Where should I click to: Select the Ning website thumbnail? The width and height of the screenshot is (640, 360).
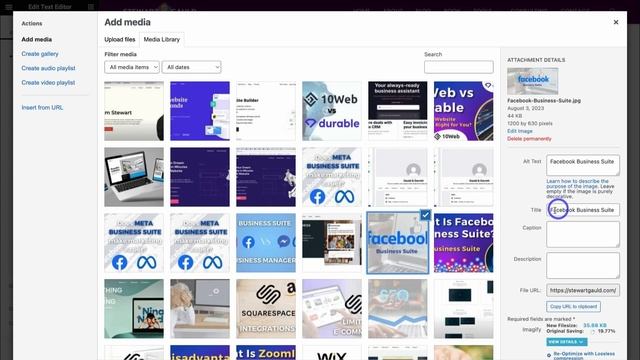pos(134,309)
